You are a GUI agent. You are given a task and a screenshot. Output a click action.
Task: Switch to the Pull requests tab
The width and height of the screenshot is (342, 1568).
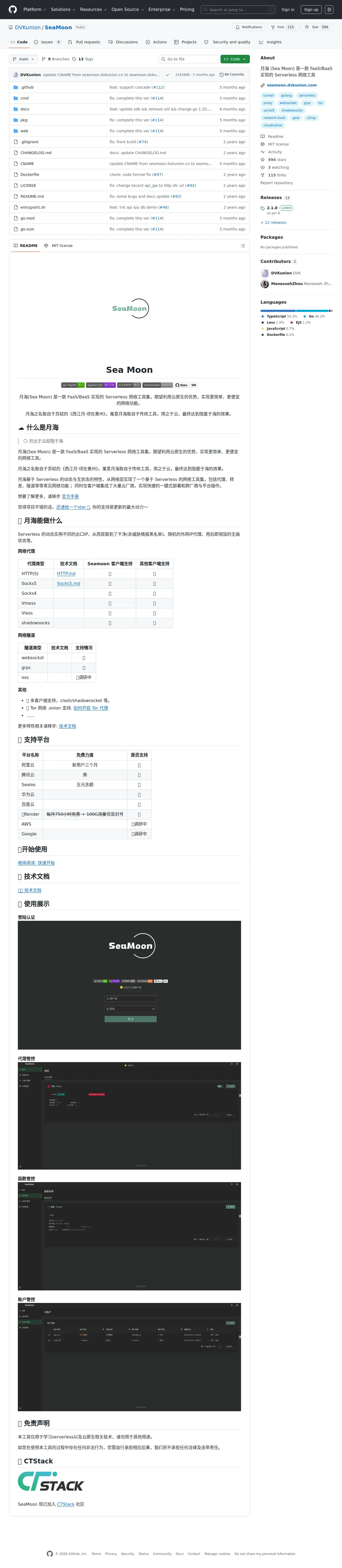pyautogui.click(x=84, y=42)
